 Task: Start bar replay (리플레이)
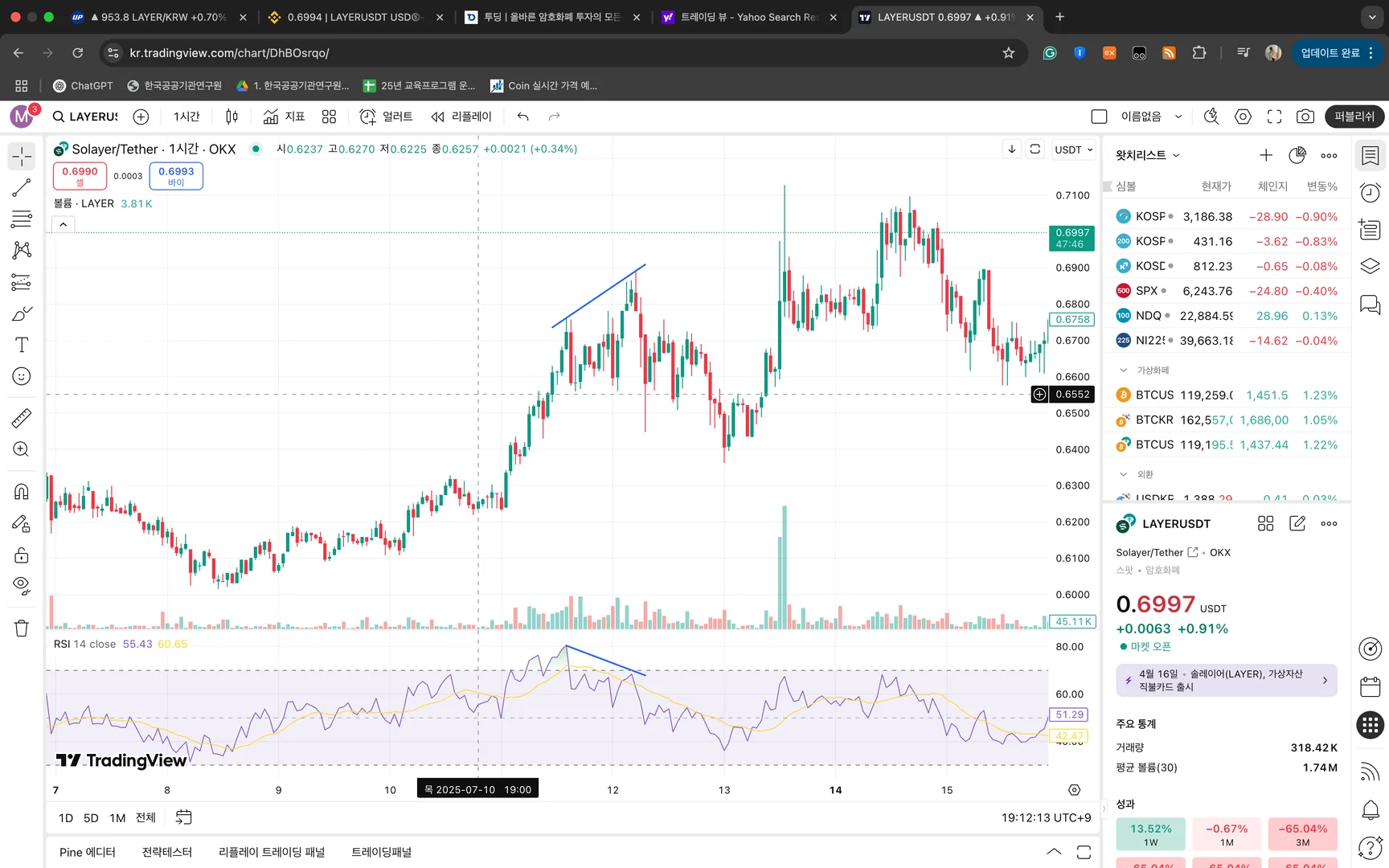(461, 117)
